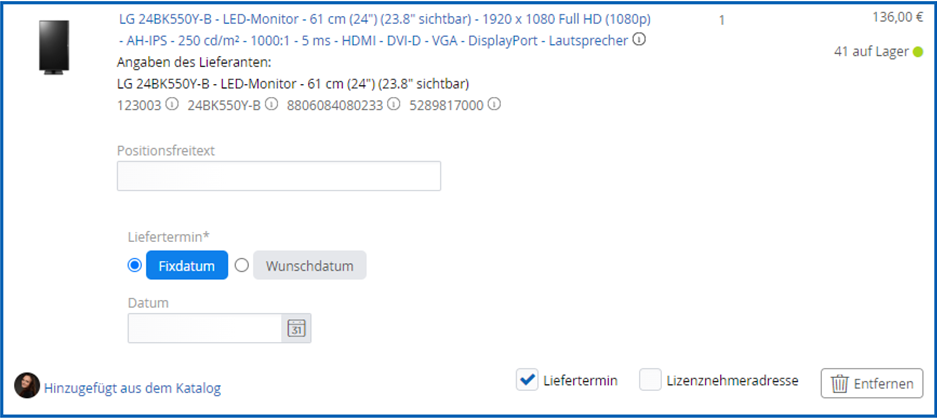
Task: Open the calendar date picker icon
Action: [x=296, y=328]
